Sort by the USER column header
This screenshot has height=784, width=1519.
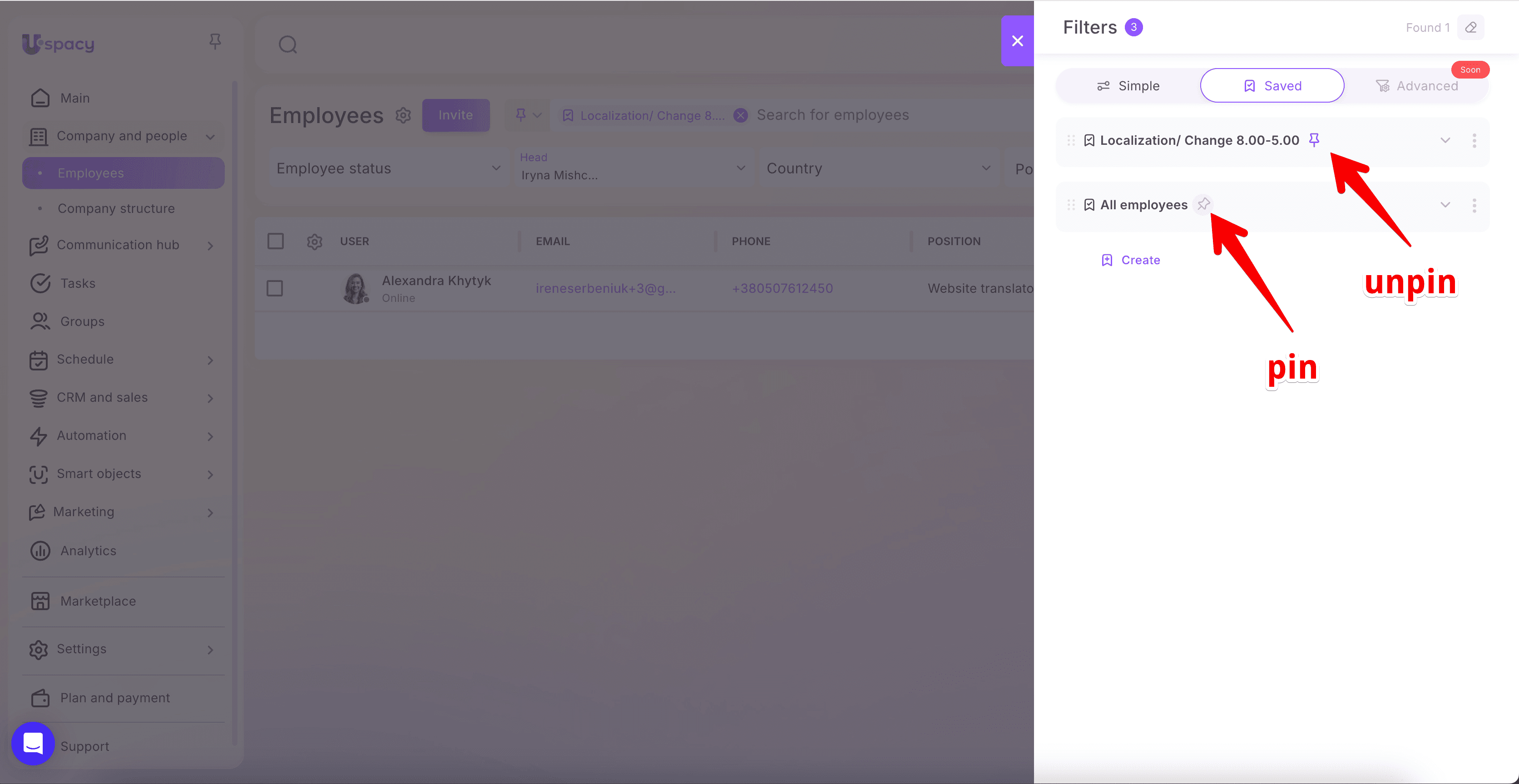pyautogui.click(x=354, y=241)
